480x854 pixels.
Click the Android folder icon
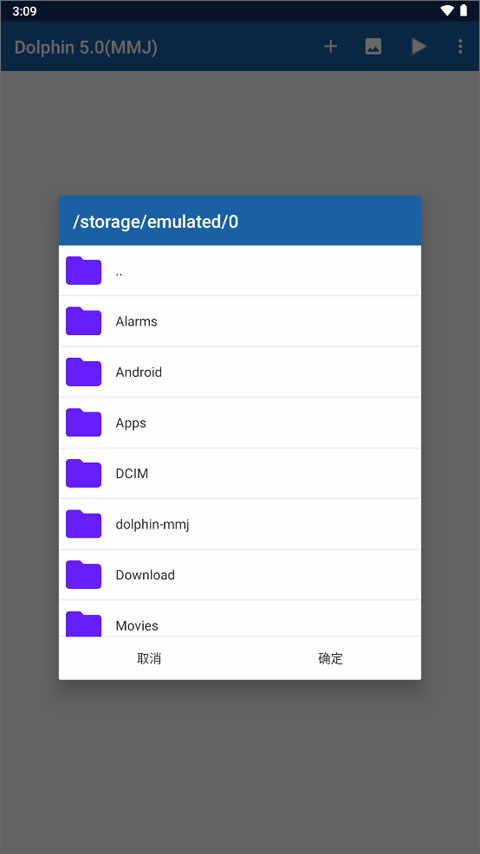(x=83, y=372)
